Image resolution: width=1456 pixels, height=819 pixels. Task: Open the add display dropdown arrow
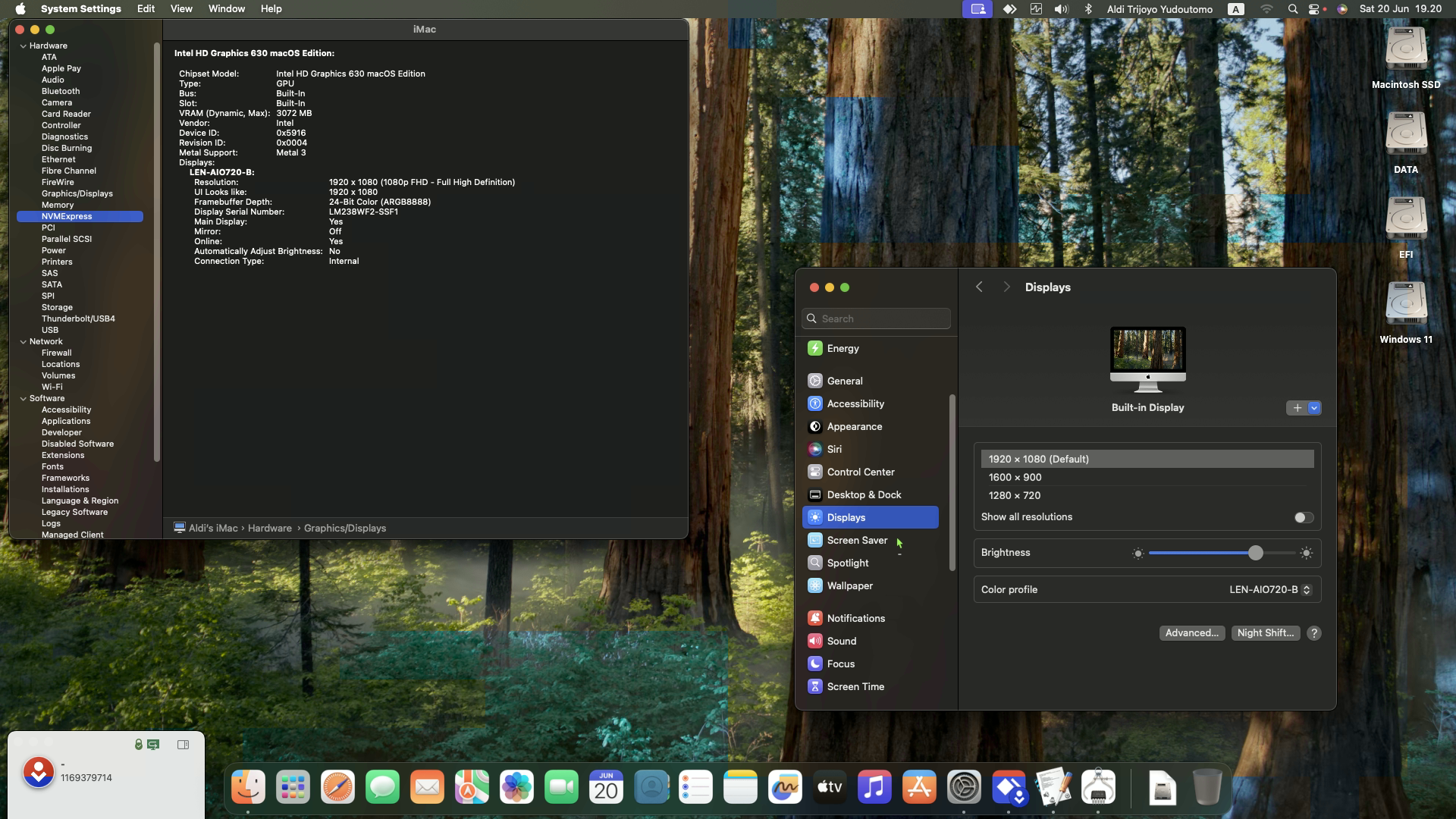tap(1314, 408)
